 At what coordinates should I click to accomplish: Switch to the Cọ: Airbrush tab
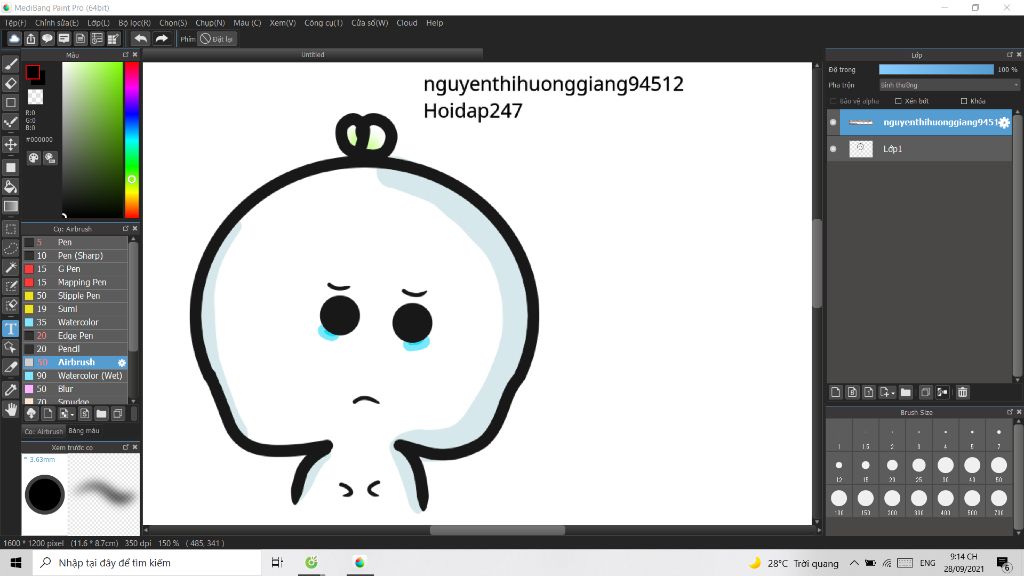point(44,431)
